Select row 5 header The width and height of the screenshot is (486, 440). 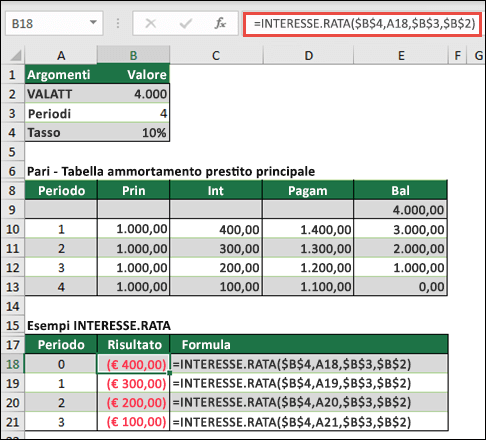pyautogui.click(x=12, y=152)
